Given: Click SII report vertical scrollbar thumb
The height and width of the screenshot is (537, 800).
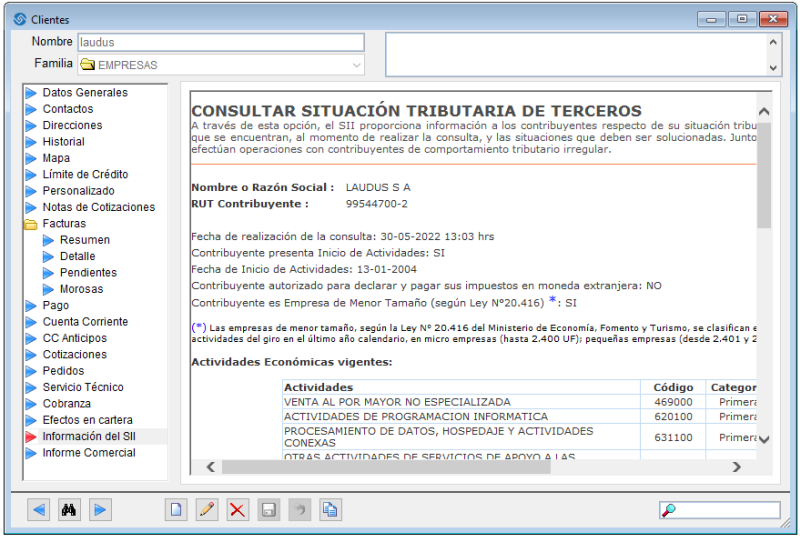Looking at the screenshot, I should point(764,175).
